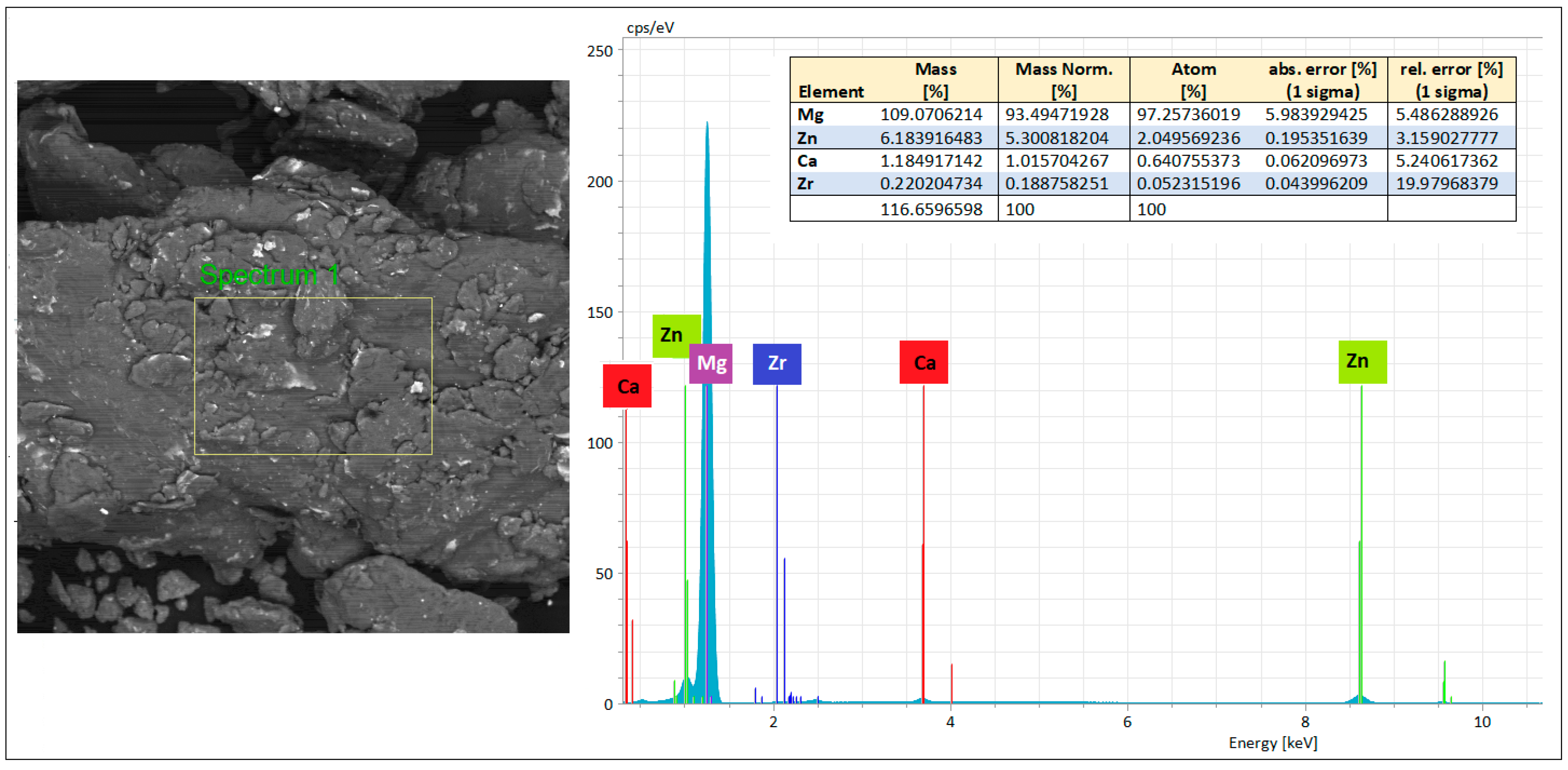The height and width of the screenshot is (770, 1568).
Task: Click the cps/eV axis label
Action: tap(650, 27)
